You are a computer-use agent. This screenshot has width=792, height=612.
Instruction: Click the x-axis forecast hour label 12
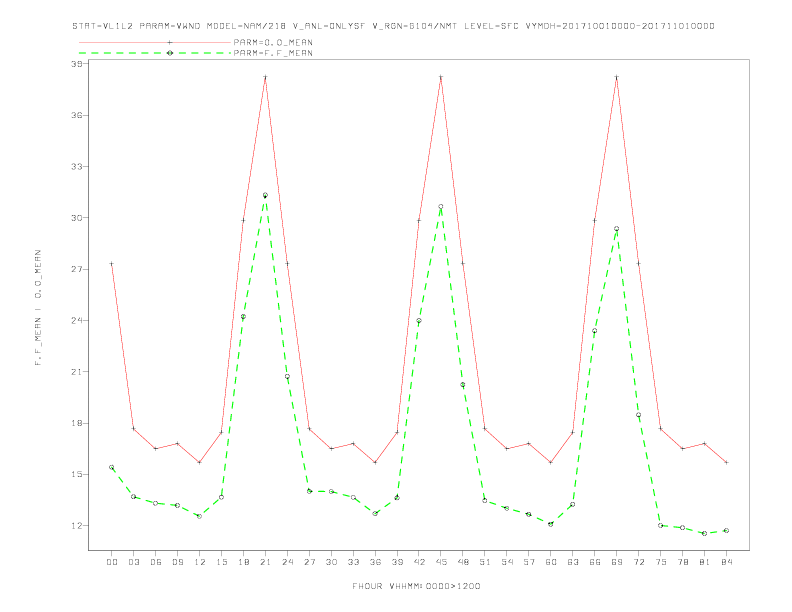tap(200, 562)
